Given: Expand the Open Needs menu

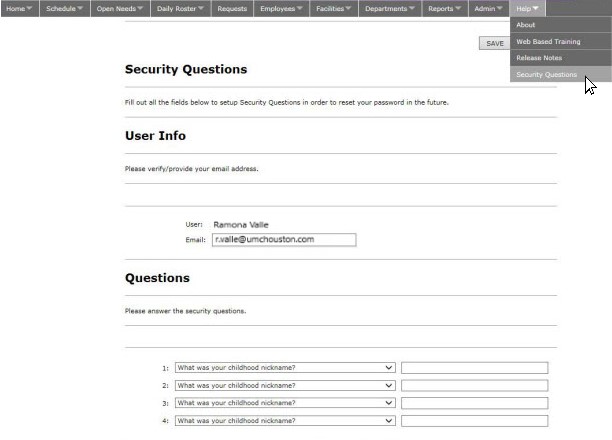Looking at the screenshot, I should (x=120, y=8).
